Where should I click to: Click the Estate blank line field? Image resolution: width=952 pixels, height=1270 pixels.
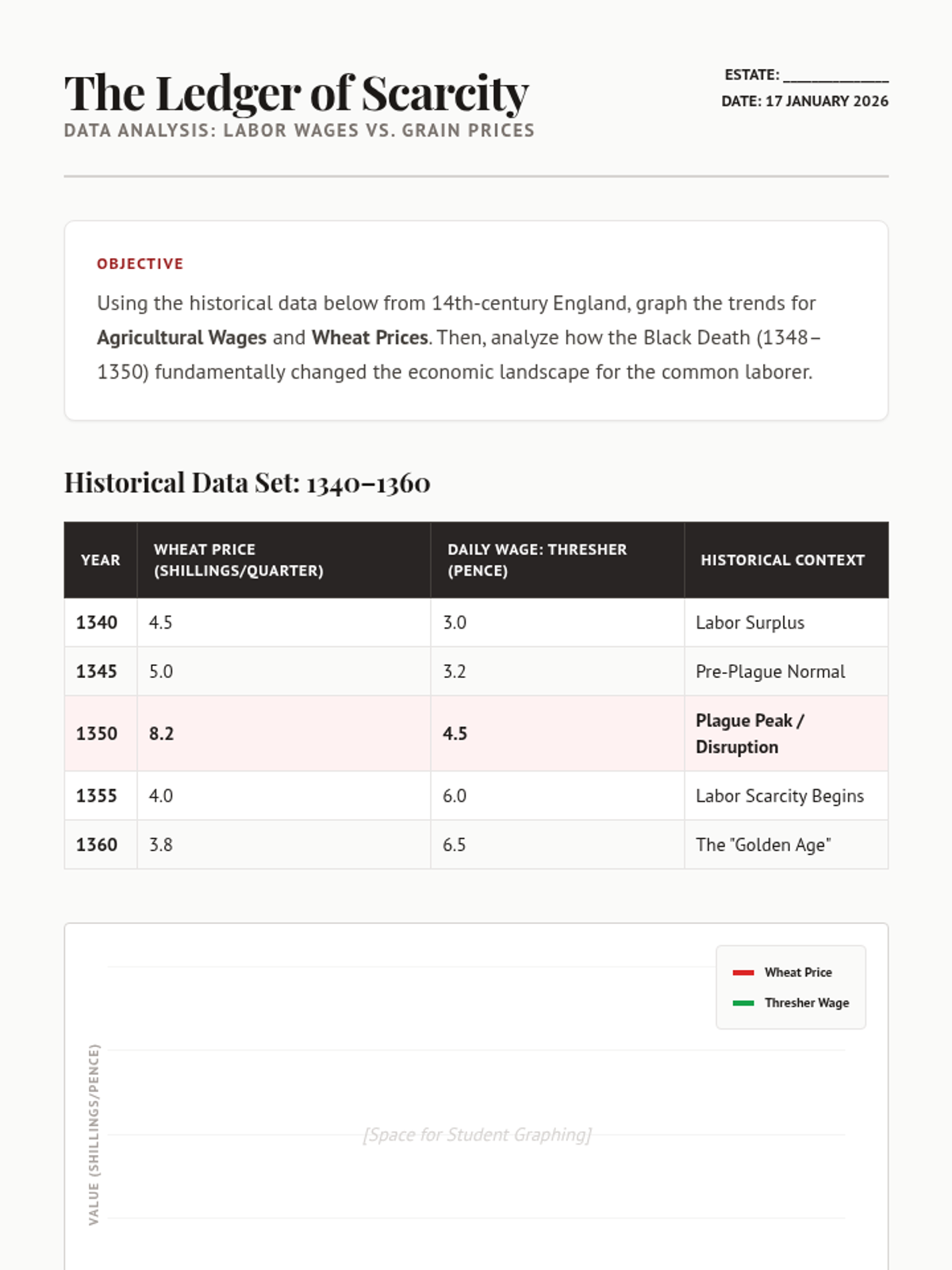pos(835,76)
